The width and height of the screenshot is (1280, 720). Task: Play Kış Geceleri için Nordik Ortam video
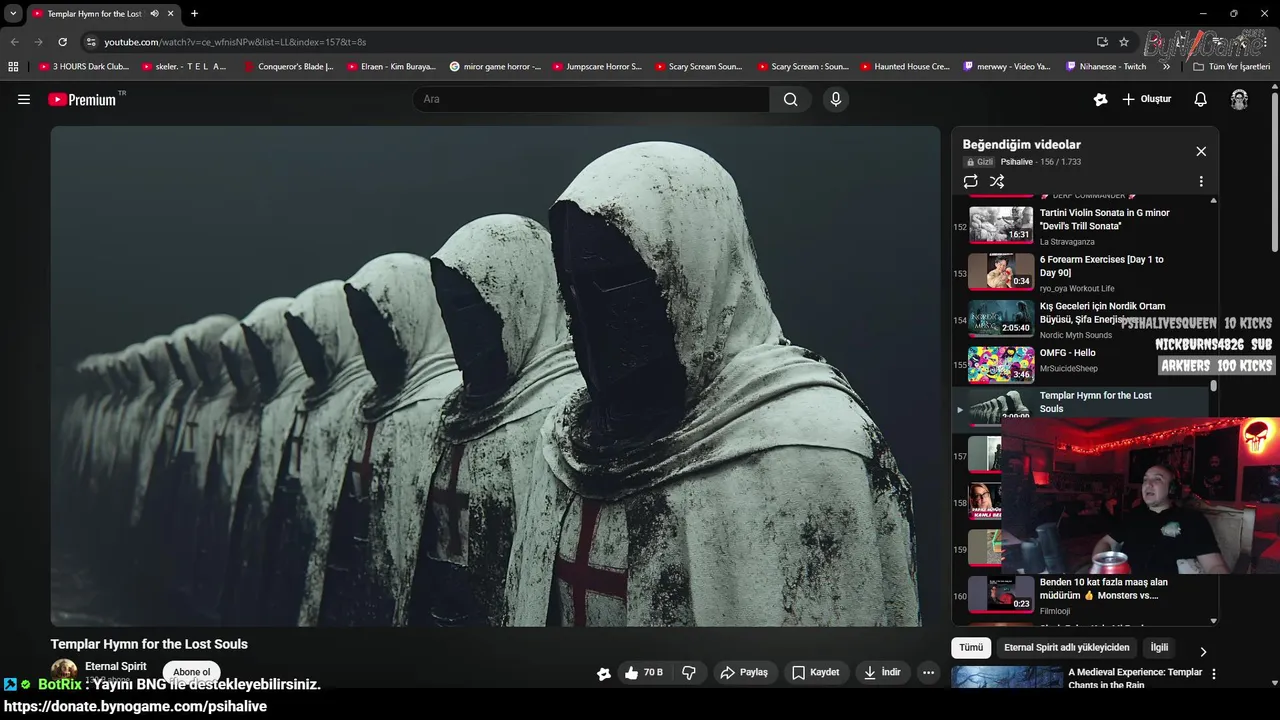pyautogui.click(x=1080, y=319)
